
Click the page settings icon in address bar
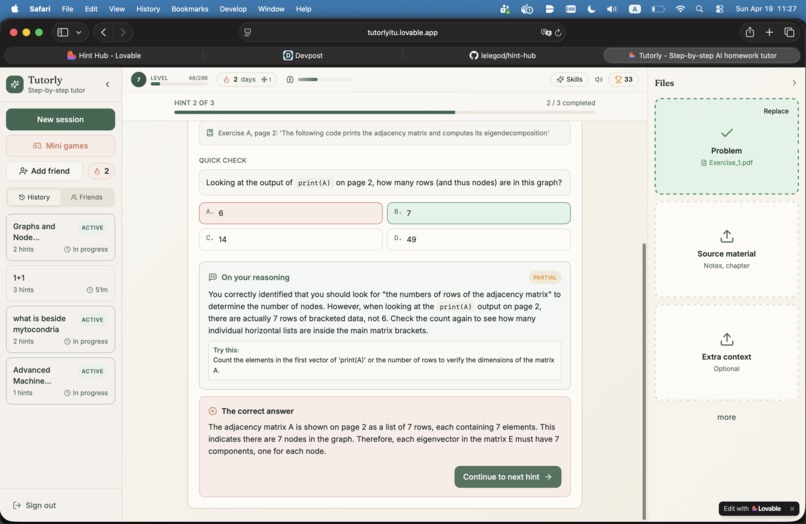tap(248, 32)
